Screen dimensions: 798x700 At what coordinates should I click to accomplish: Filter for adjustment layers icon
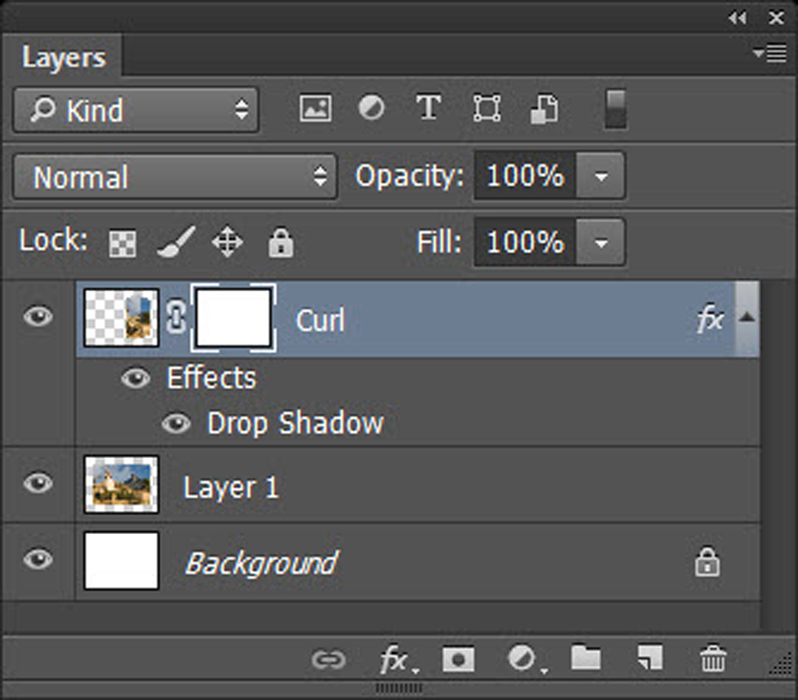[371, 108]
